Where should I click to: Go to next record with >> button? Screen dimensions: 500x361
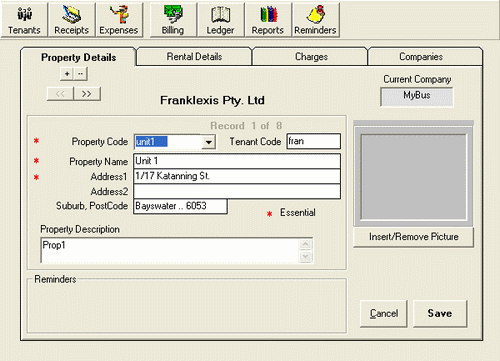point(87,94)
